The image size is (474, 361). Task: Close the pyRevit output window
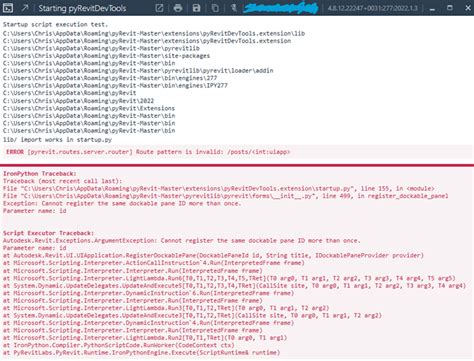468,7
